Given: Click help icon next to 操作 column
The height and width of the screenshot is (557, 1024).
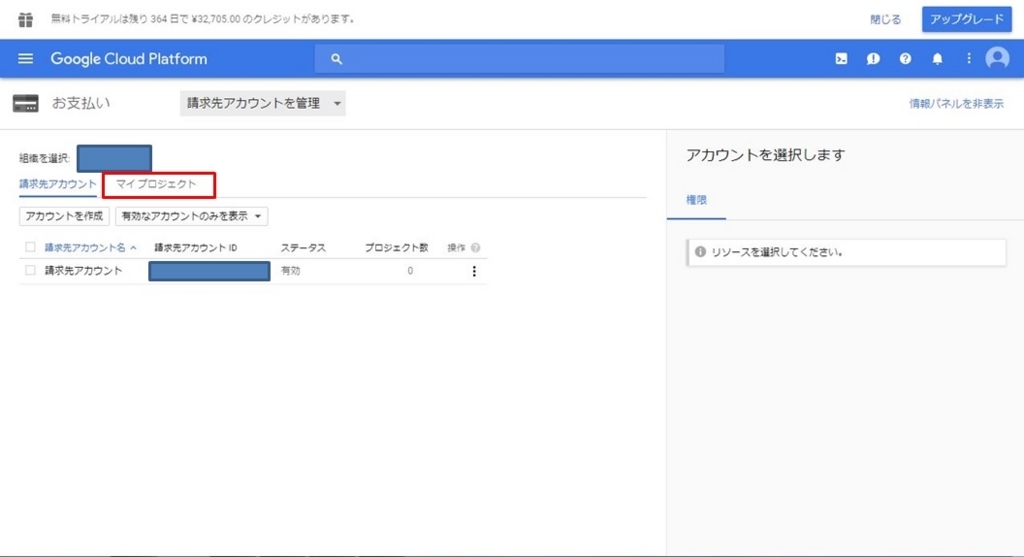Looking at the screenshot, I should 475,247.
